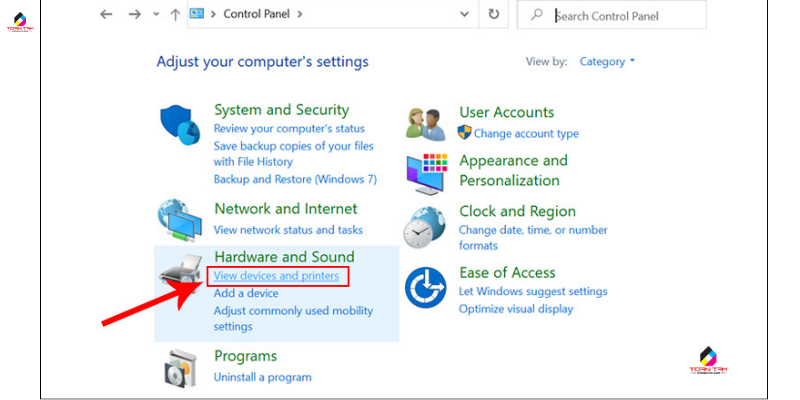Viewport: 800px width, 400px height.
Task: Open the address bar history dropdown
Action: pos(462,15)
